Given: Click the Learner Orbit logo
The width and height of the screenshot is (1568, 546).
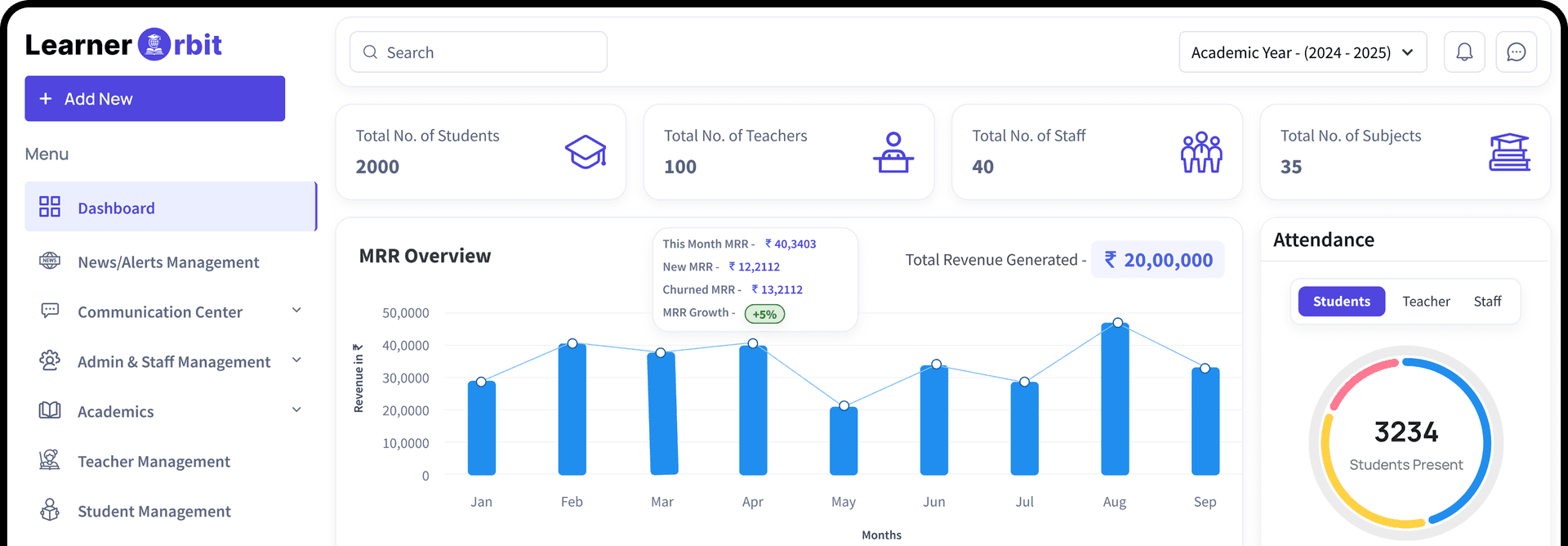Looking at the screenshot, I should (x=123, y=45).
